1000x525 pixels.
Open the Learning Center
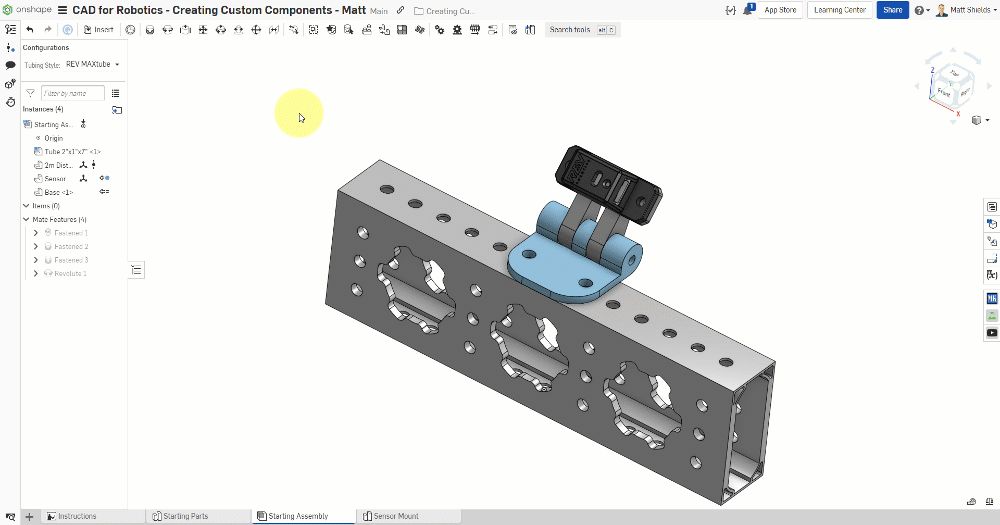pos(840,10)
